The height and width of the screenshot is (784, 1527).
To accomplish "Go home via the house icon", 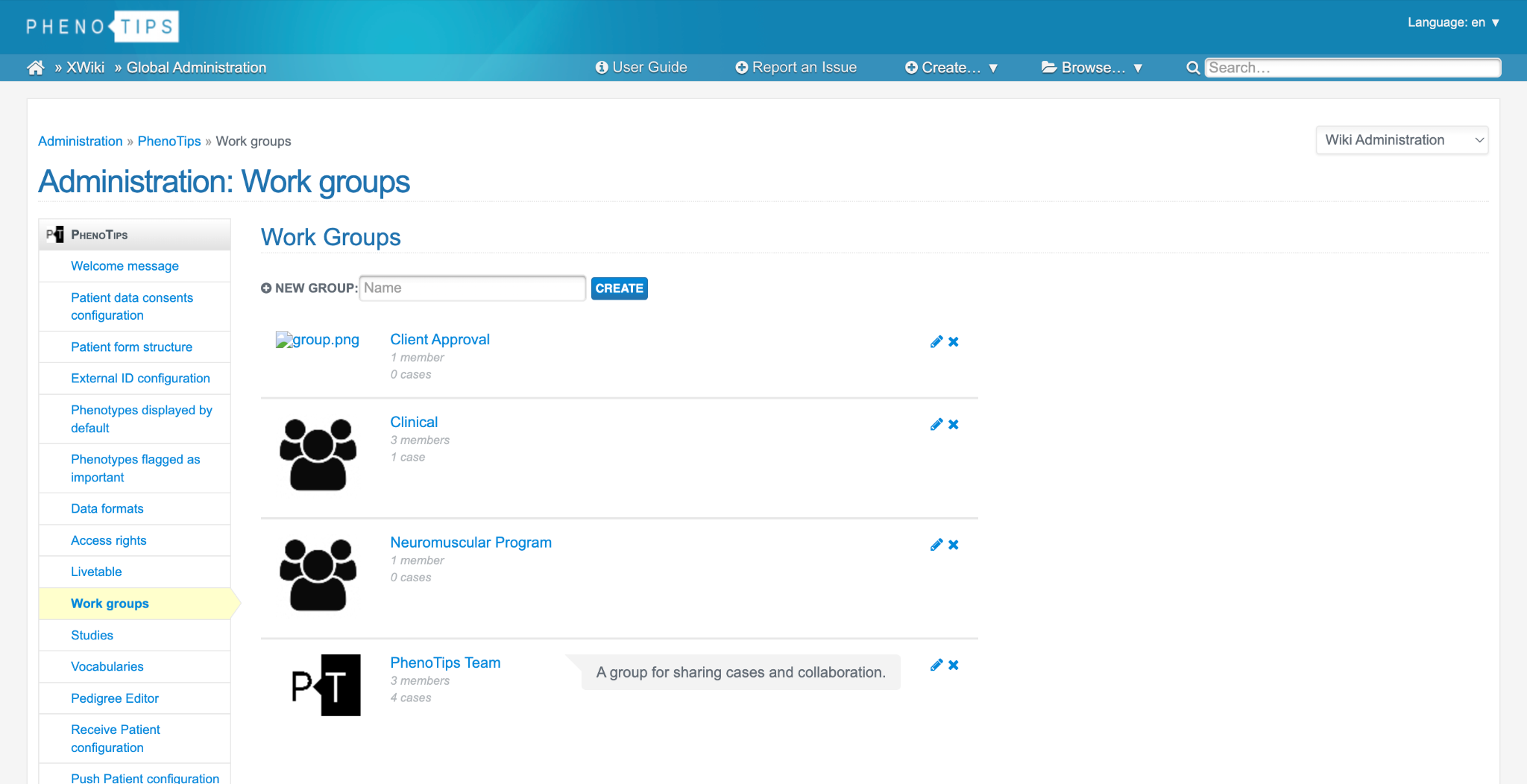I will point(35,68).
